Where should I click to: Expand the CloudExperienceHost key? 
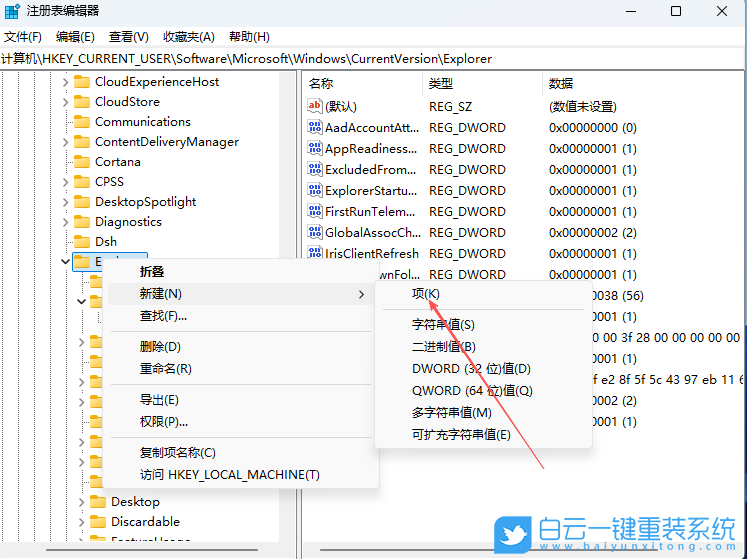65,82
